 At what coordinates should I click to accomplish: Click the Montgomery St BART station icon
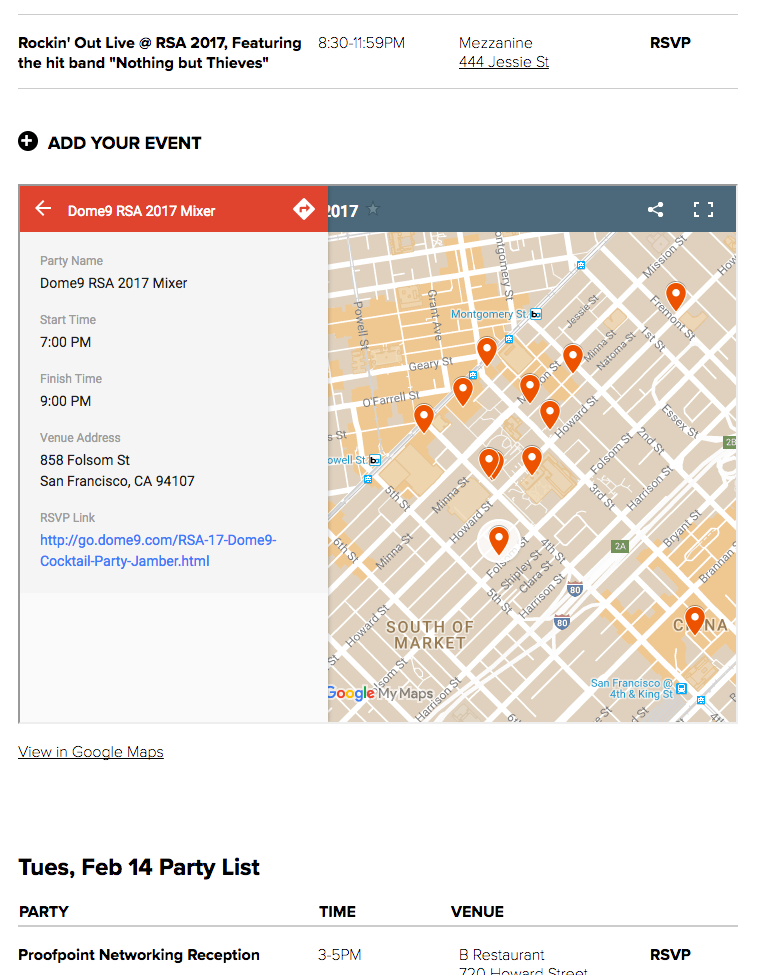tap(536, 315)
